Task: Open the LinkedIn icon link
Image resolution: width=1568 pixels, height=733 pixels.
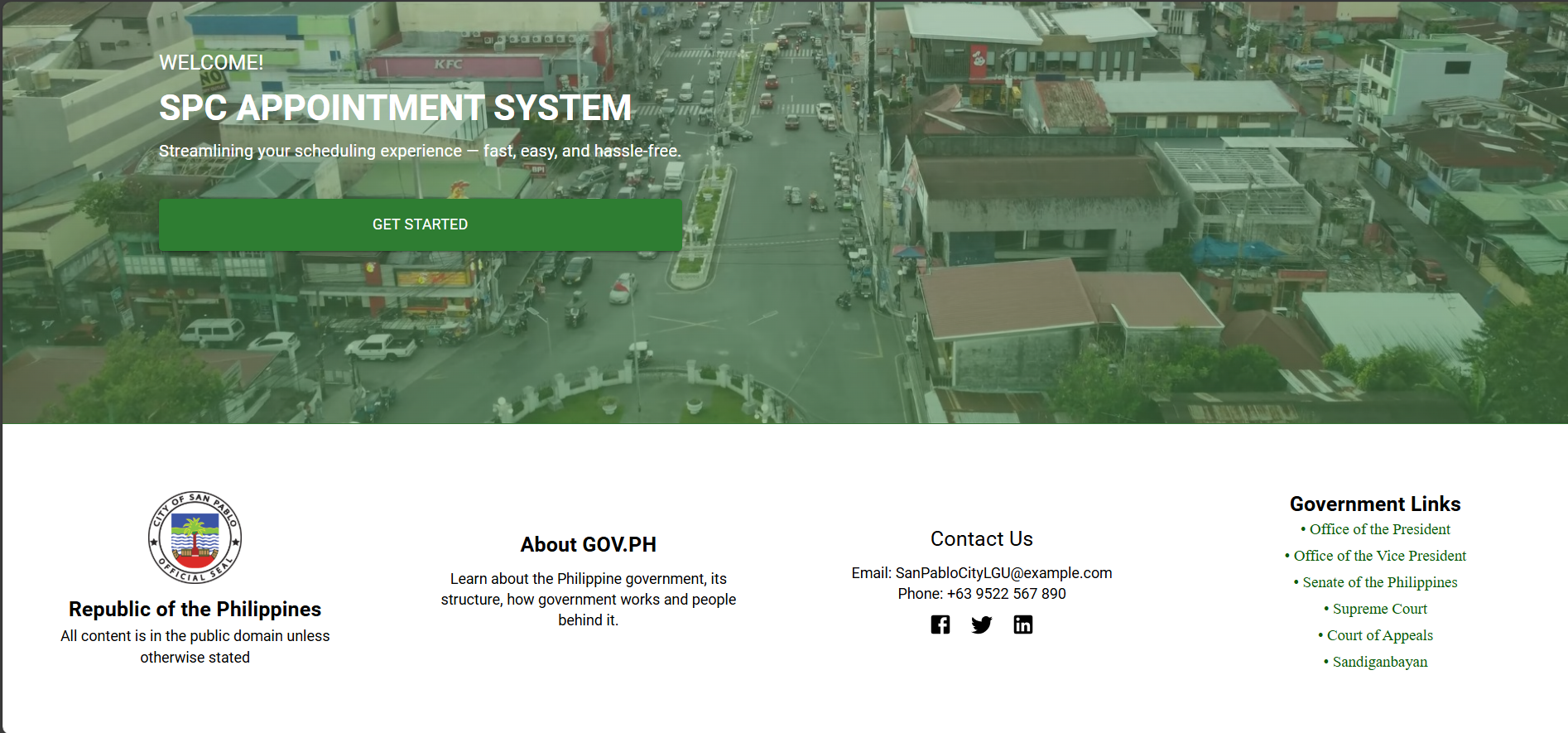Action: click(x=1022, y=624)
